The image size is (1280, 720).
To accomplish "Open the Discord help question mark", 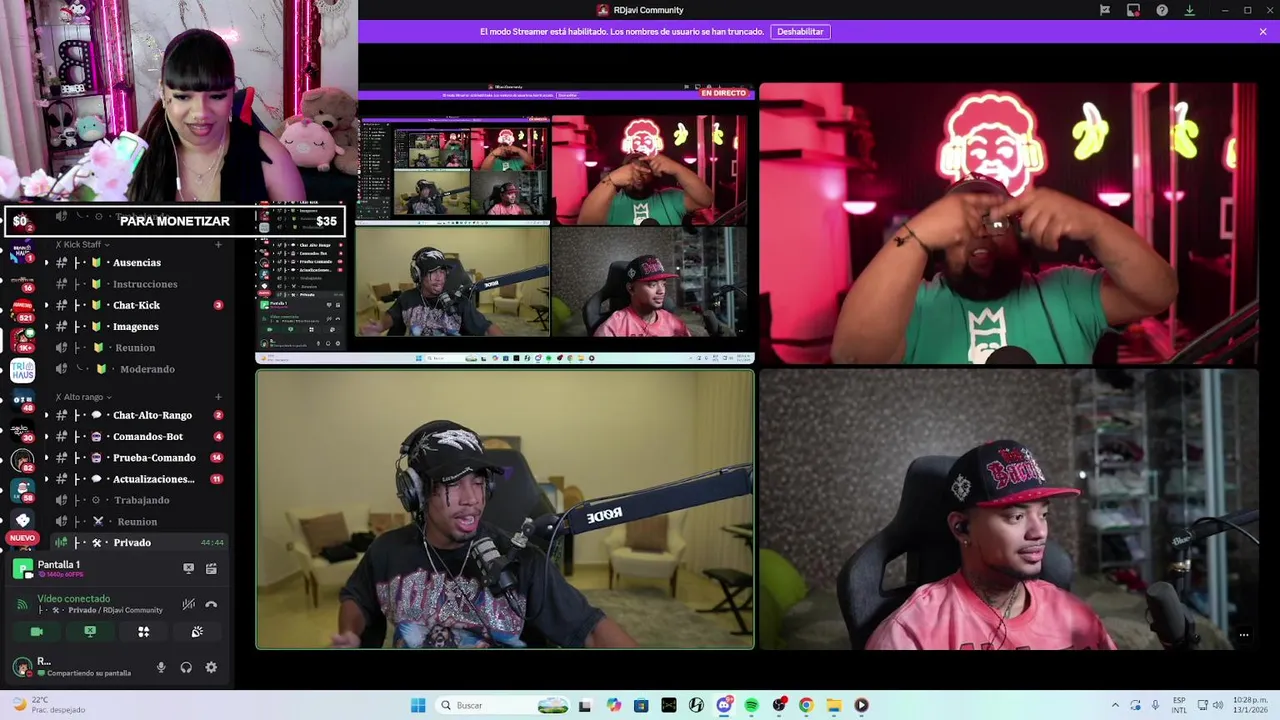I will coord(1162,10).
